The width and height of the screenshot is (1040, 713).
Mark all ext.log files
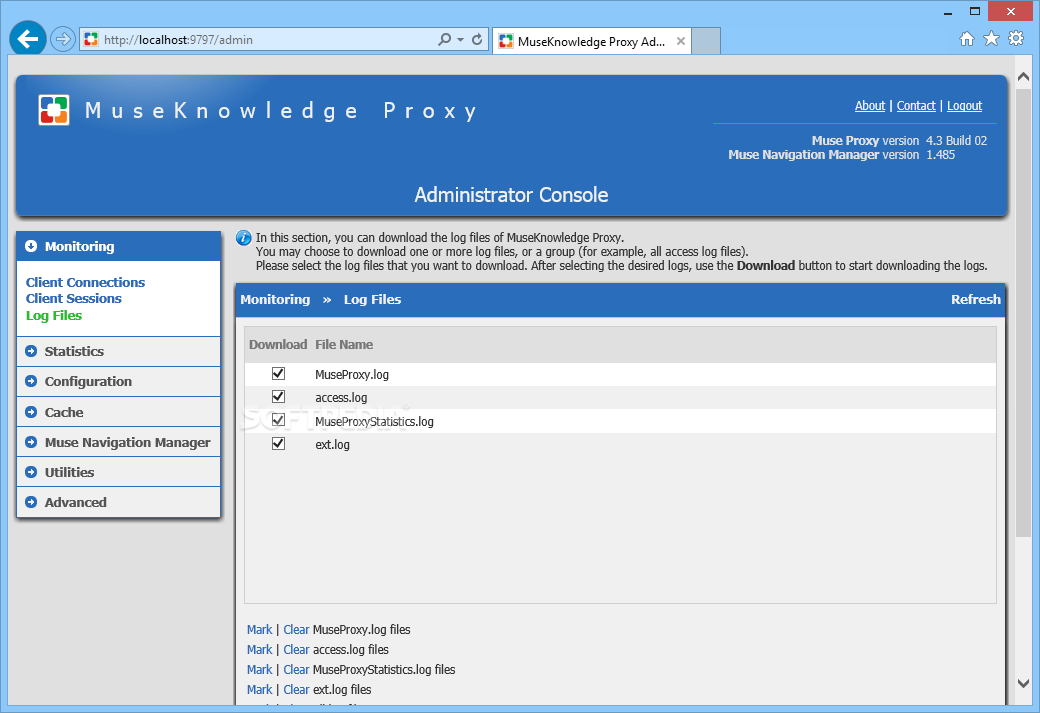[259, 689]
